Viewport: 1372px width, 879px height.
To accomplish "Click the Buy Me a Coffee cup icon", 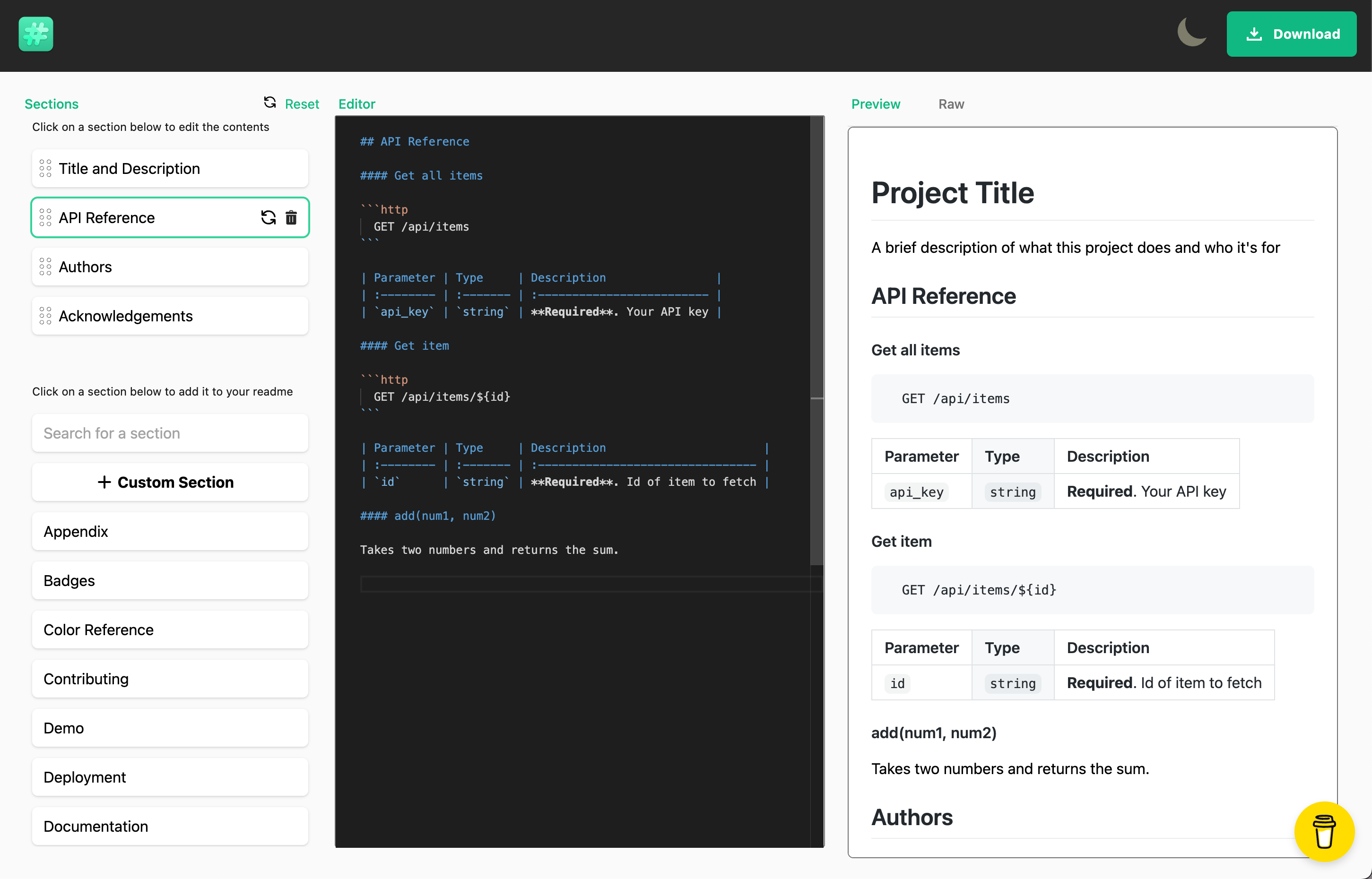I will pyautogui.click(x=1324, y=831).
